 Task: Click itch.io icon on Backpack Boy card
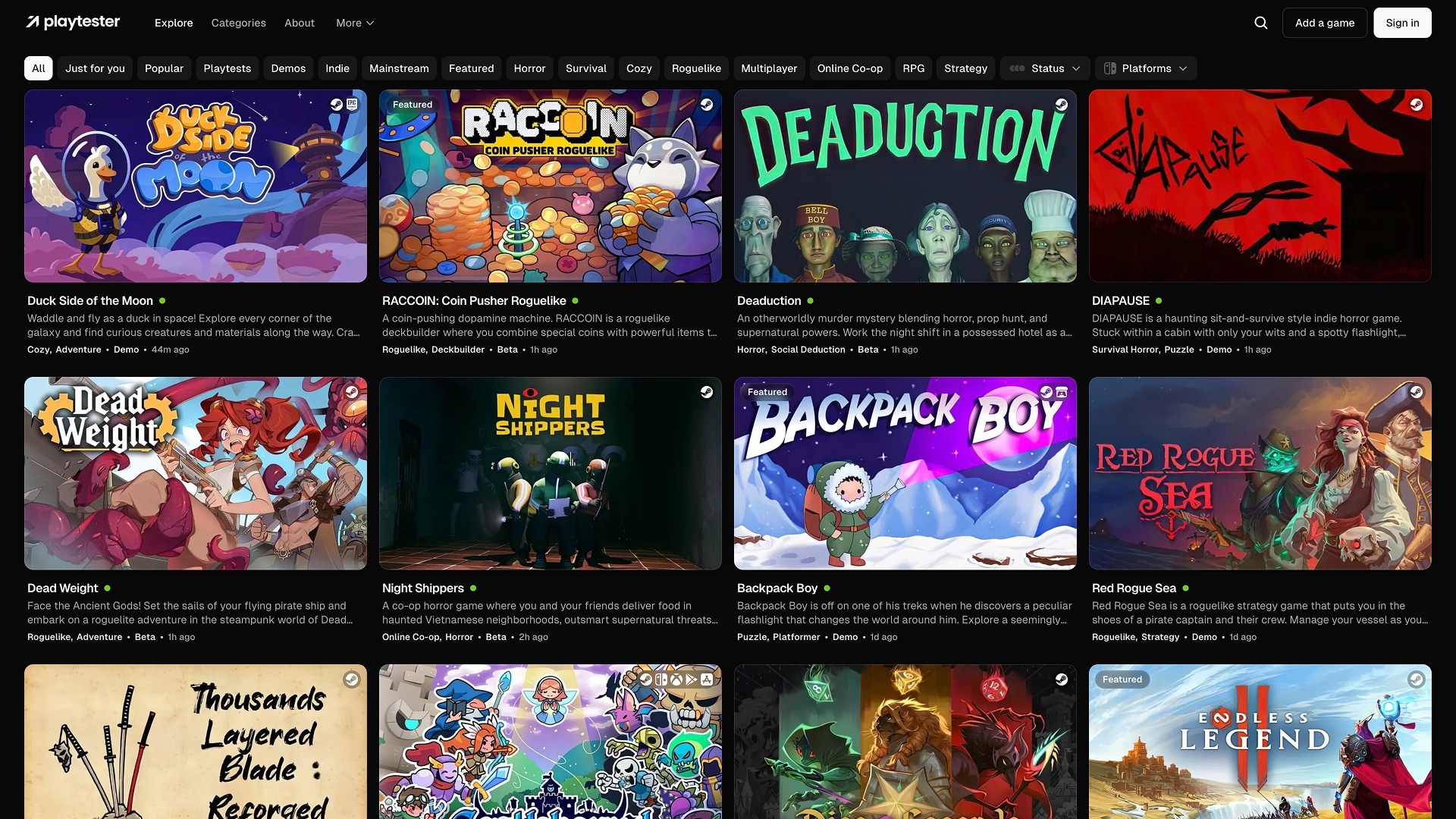1062,392
